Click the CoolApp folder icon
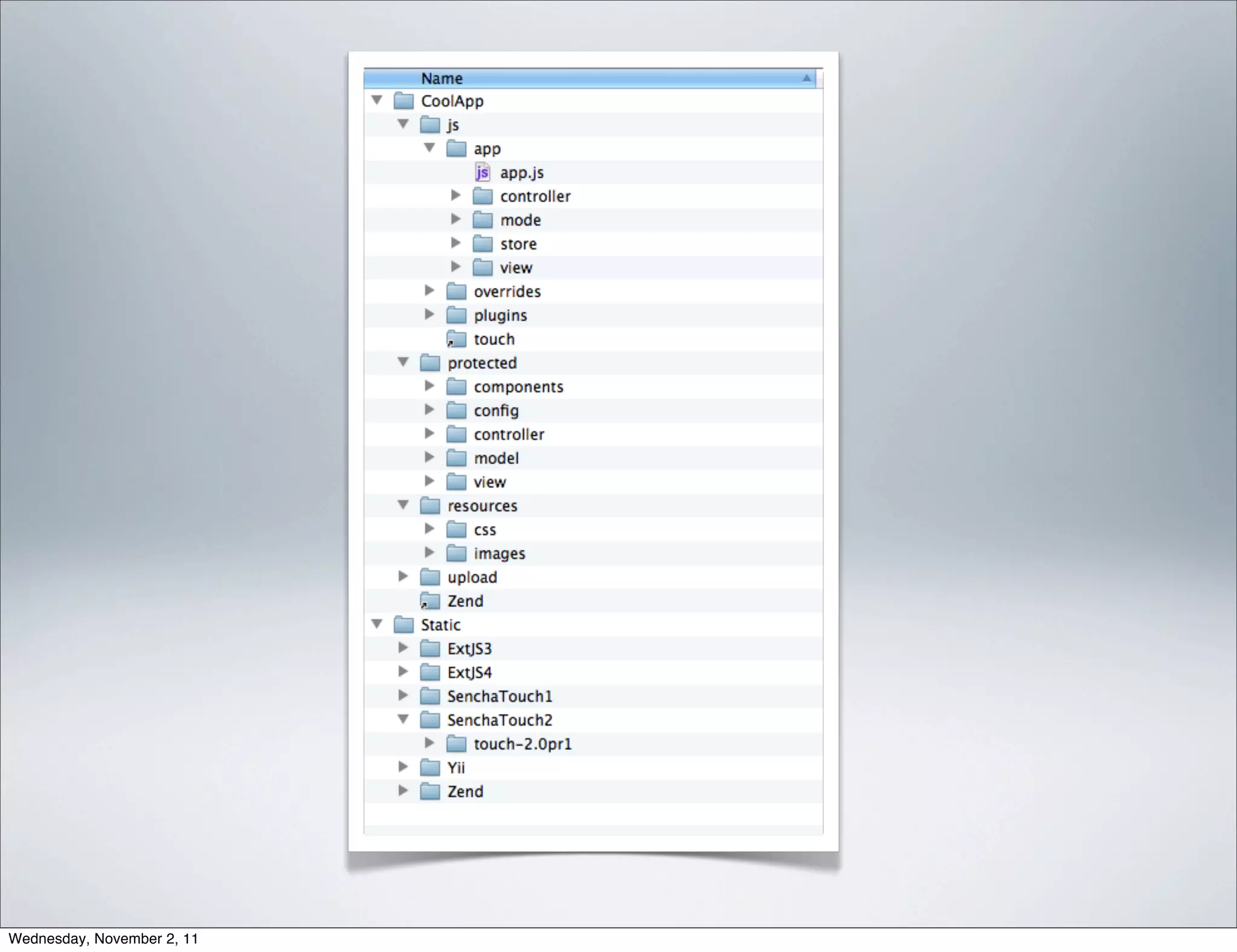This screenshot has height=952, width=1237. coord(403,101)
